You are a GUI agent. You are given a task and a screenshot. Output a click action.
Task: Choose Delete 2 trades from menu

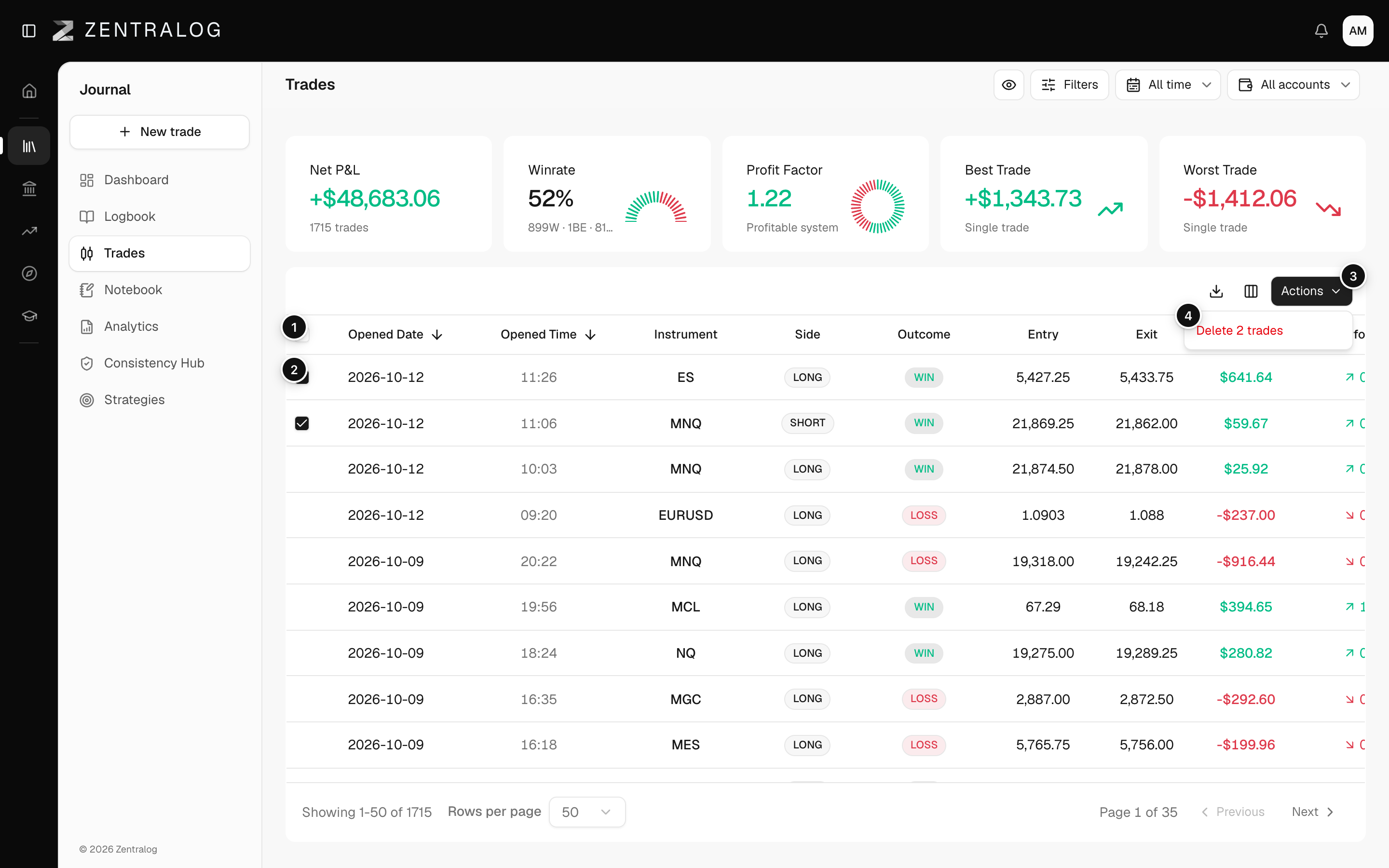(1267, 331)
